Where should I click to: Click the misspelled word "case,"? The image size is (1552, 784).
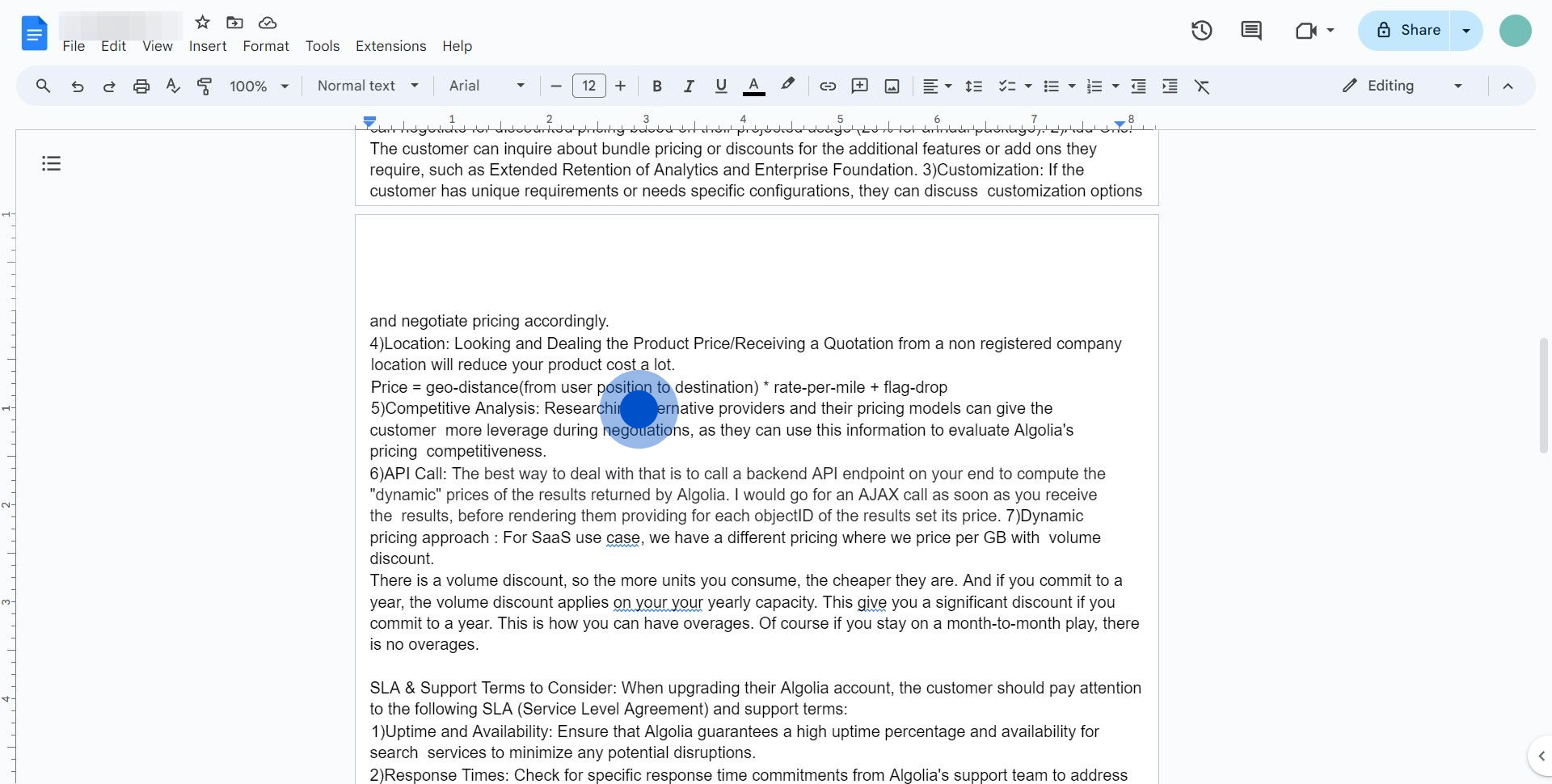625,537
